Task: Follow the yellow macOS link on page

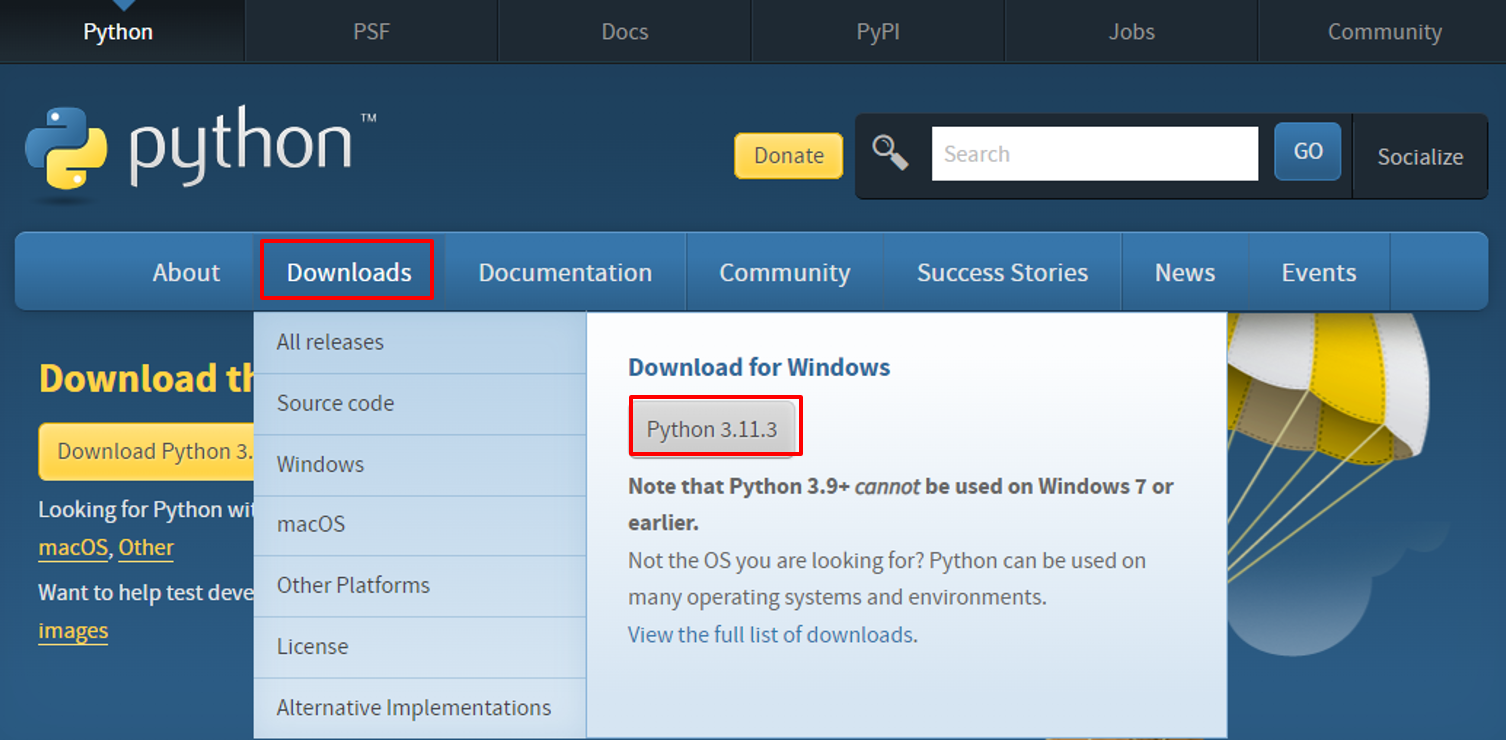Action: tap(73, 548)
